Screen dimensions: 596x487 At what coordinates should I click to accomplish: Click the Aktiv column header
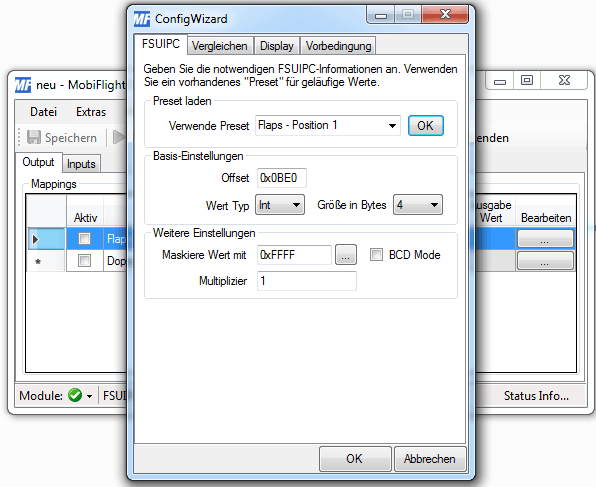click(x=85, y=210)
